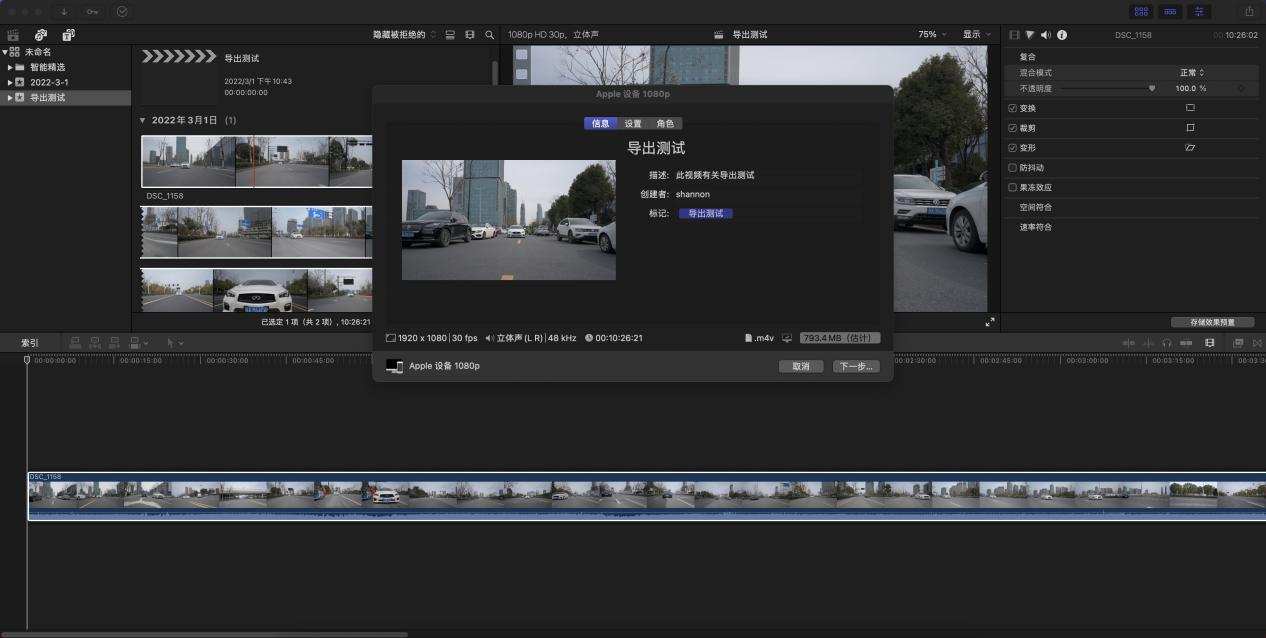Switch to the 设置 tab
Screen dimensions: 1266x638
tap(633, 124)
